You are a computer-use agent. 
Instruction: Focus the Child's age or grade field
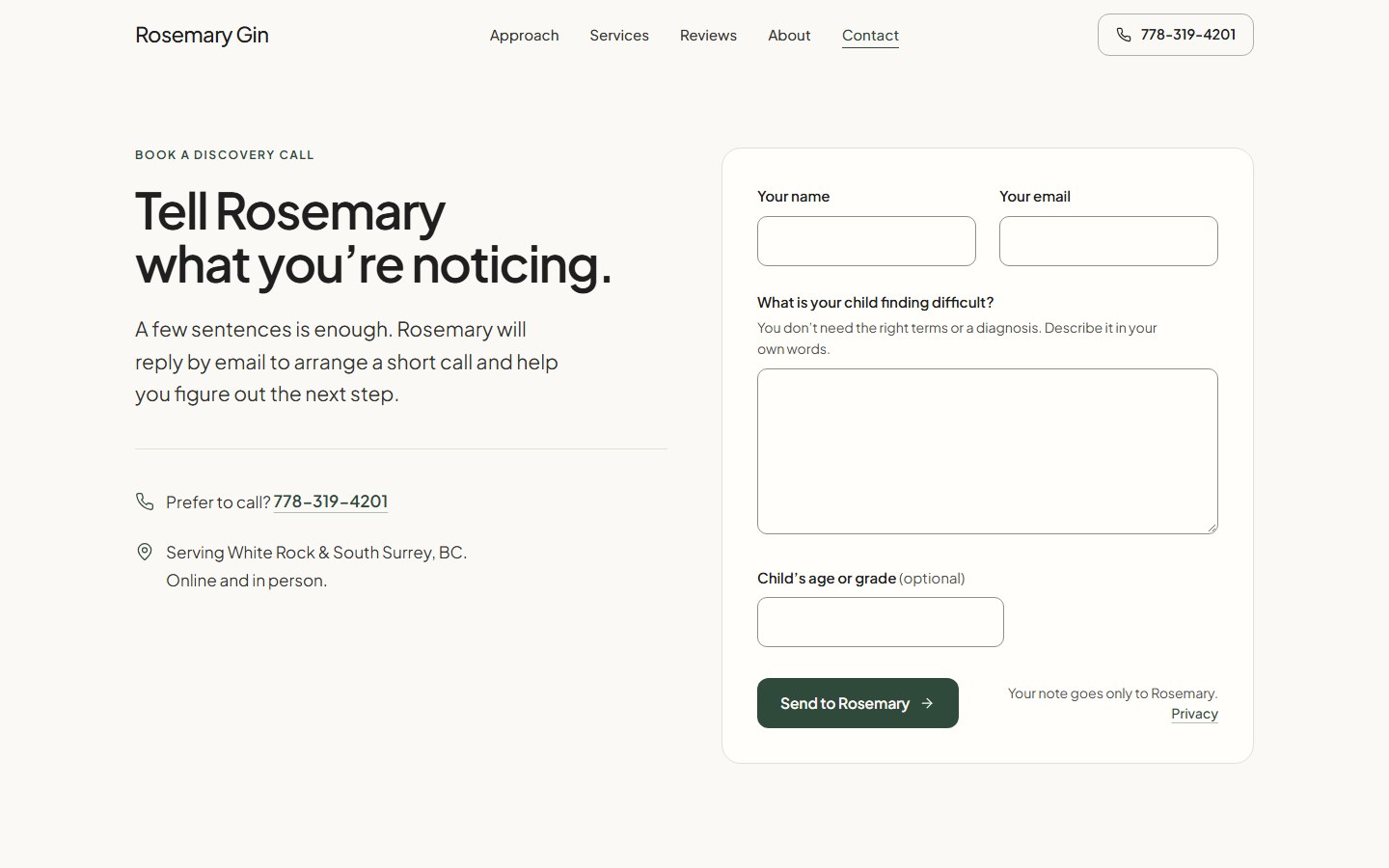pyautogui.click(x=881, y=622)
